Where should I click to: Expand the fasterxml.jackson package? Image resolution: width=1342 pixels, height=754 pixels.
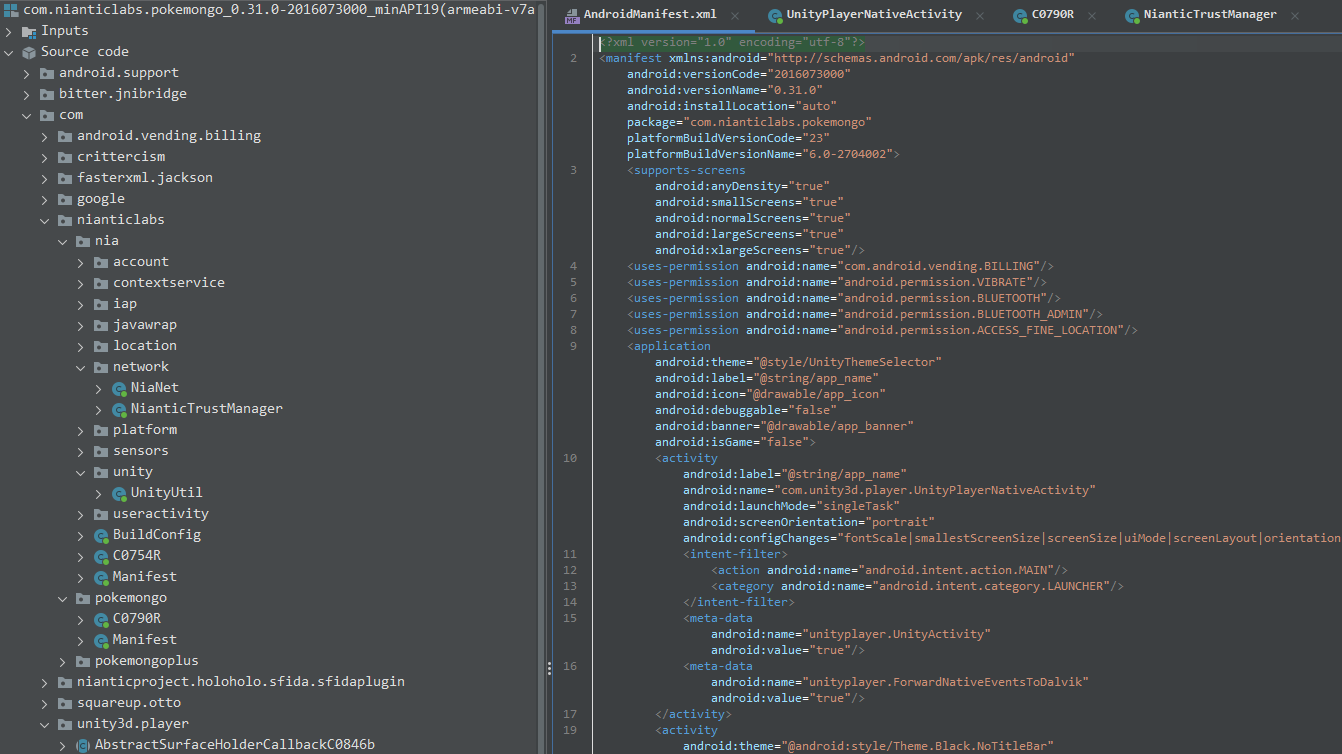[x=45, y=178]
